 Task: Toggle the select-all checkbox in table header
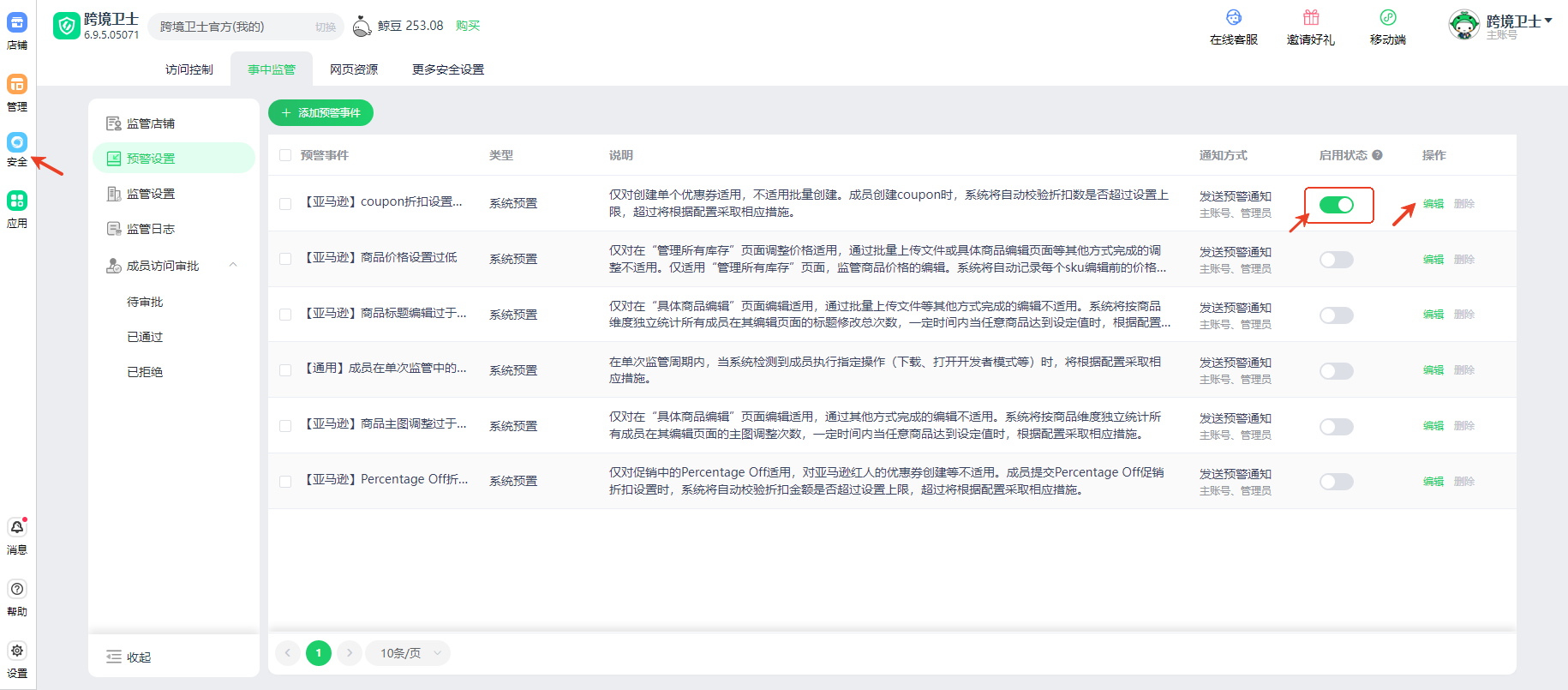[285, 155]
